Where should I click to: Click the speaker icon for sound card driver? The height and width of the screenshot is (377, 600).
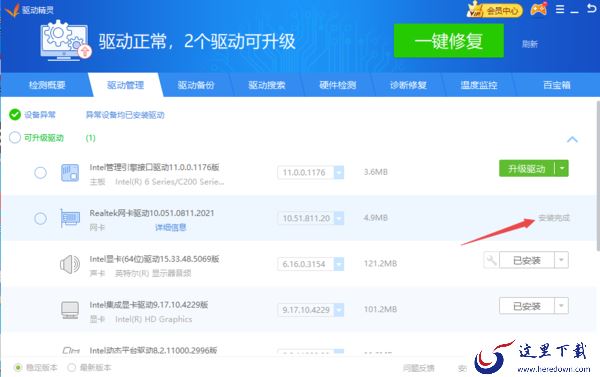pyautogui.click(x=70, y=264)
